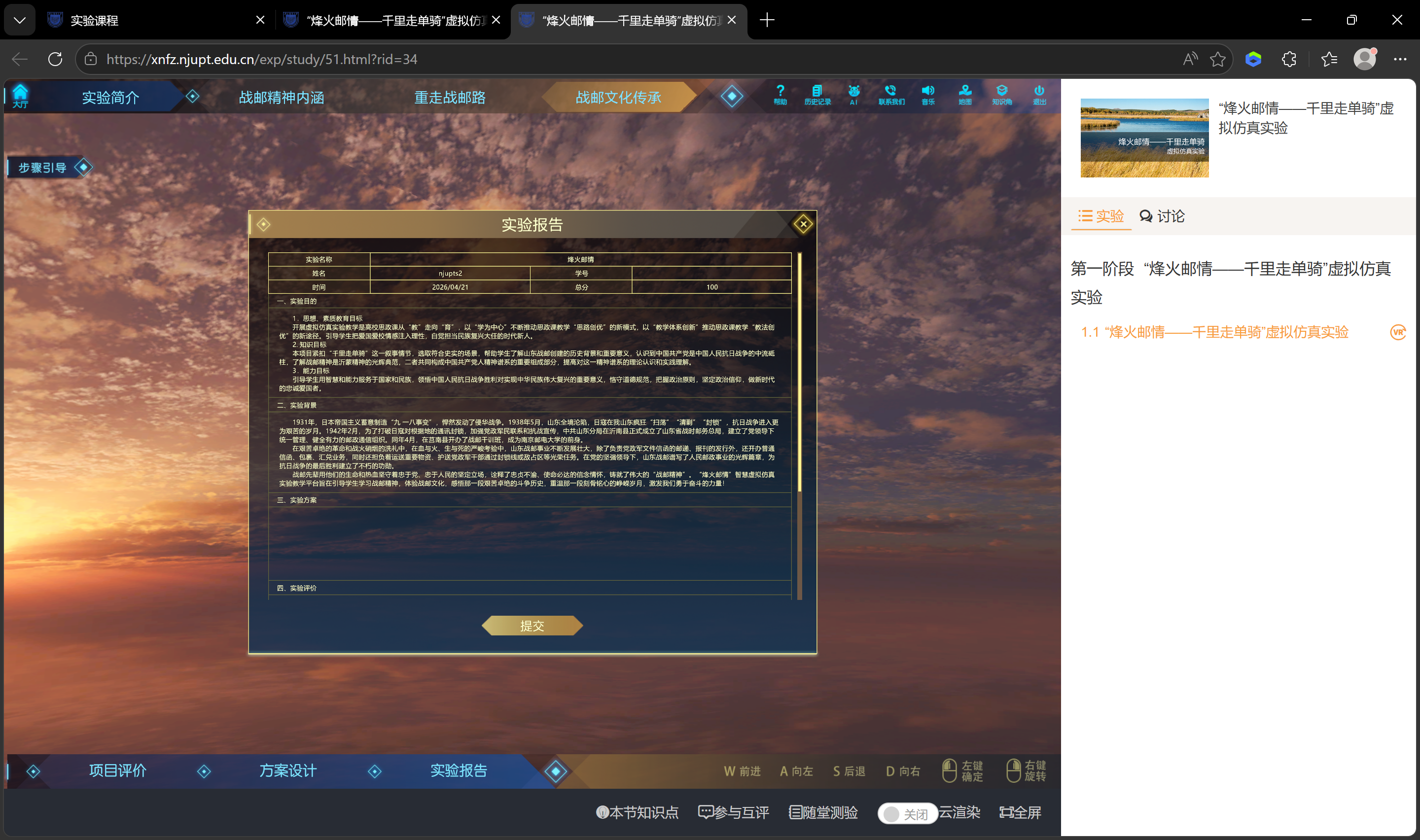Switch to 战邮精神内涵 tab

pos(281,97)
